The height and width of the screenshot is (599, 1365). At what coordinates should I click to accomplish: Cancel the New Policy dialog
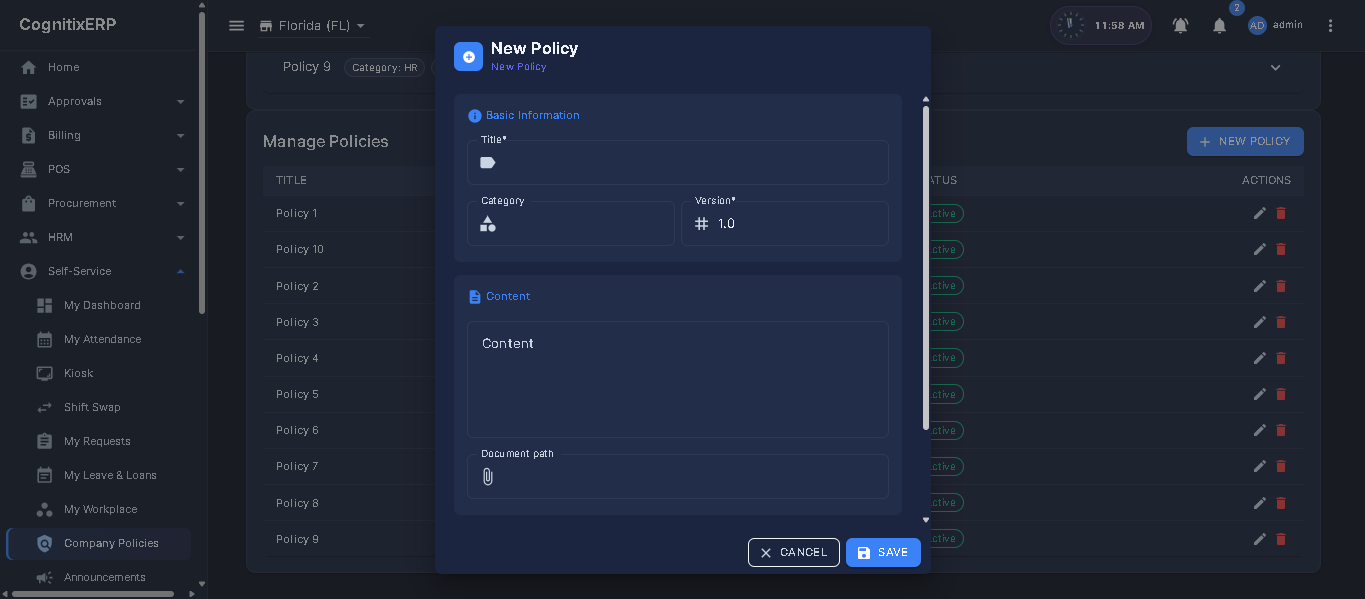pos(794,552)
